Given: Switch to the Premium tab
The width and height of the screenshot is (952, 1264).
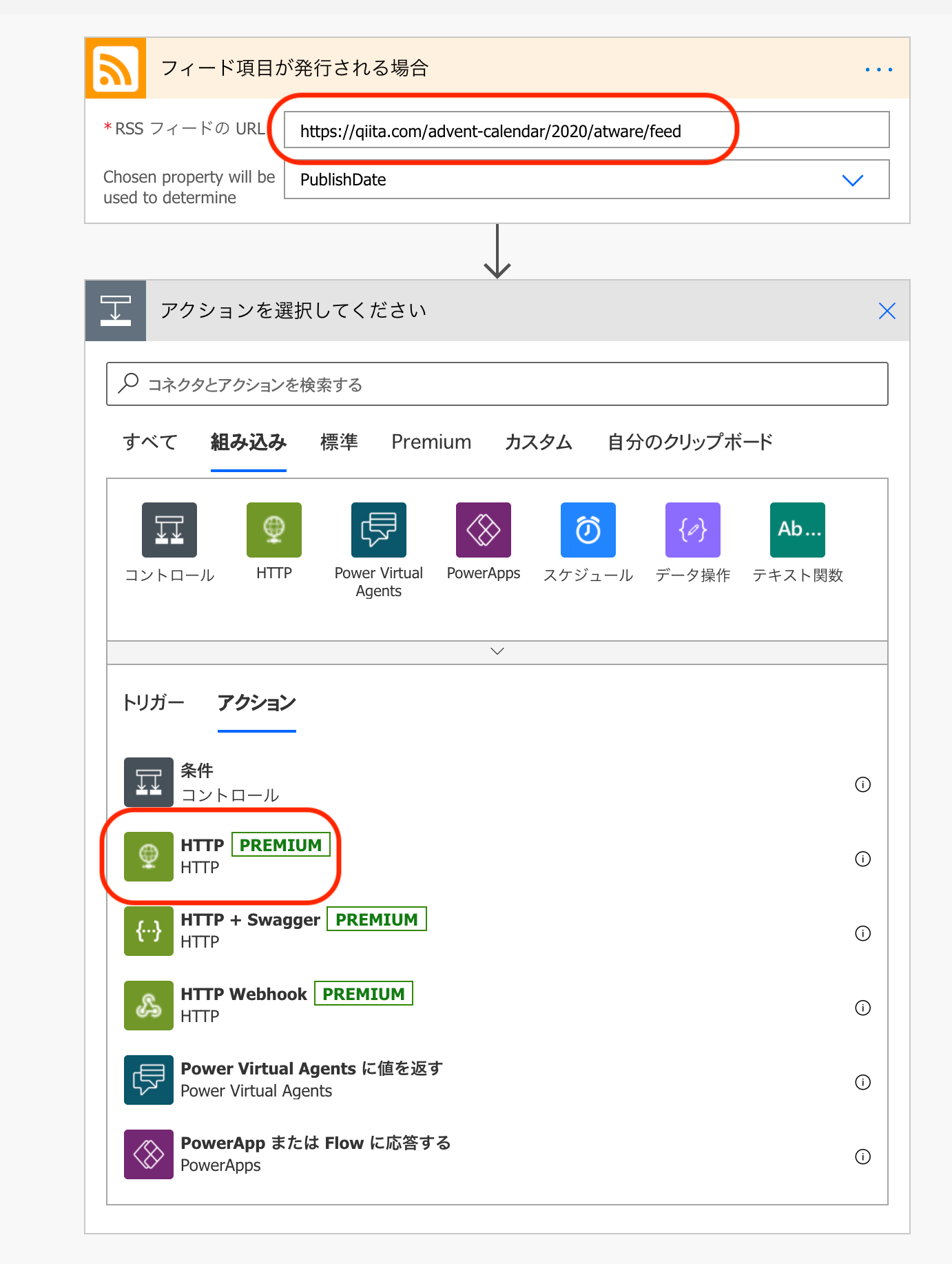Looking at the screenshot, I should tap(431, 442).
